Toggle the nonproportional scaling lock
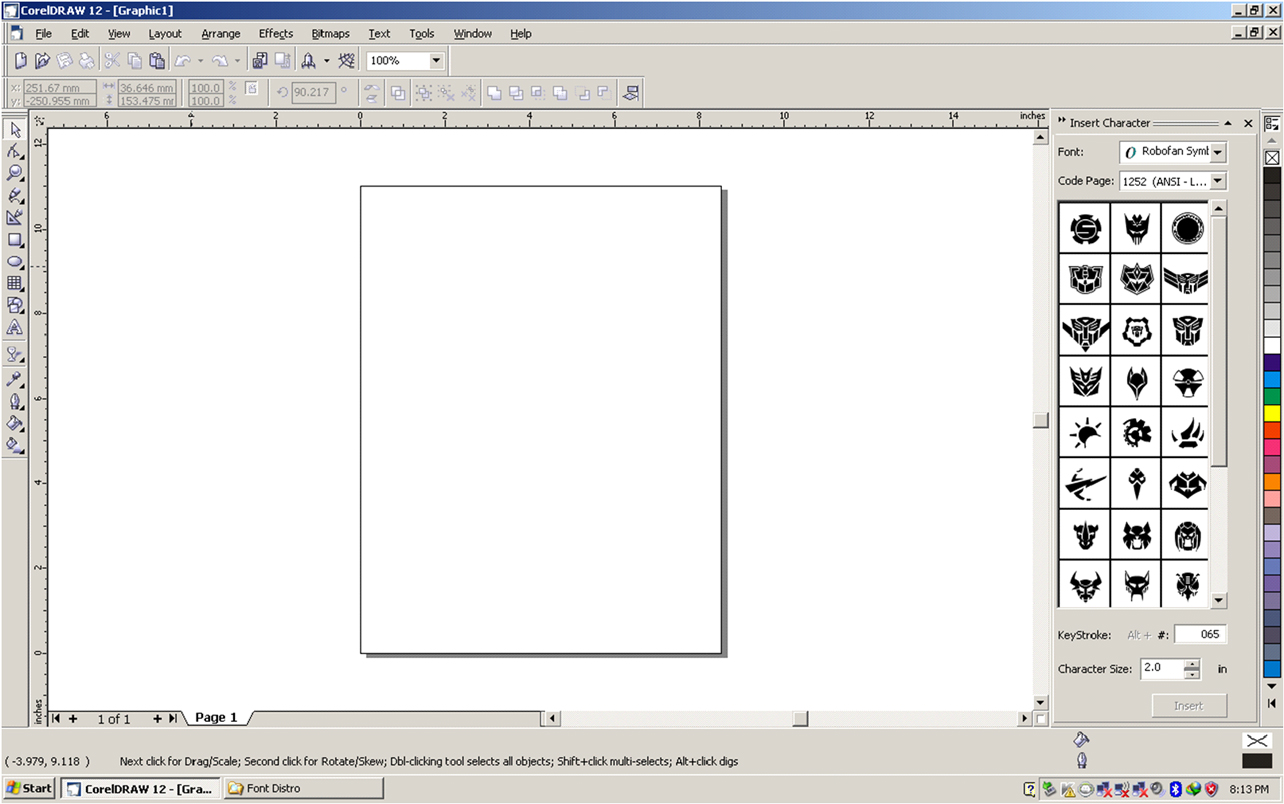This screenshot has height=804, width=1284. pyautogui.click(x=251, y=88)
